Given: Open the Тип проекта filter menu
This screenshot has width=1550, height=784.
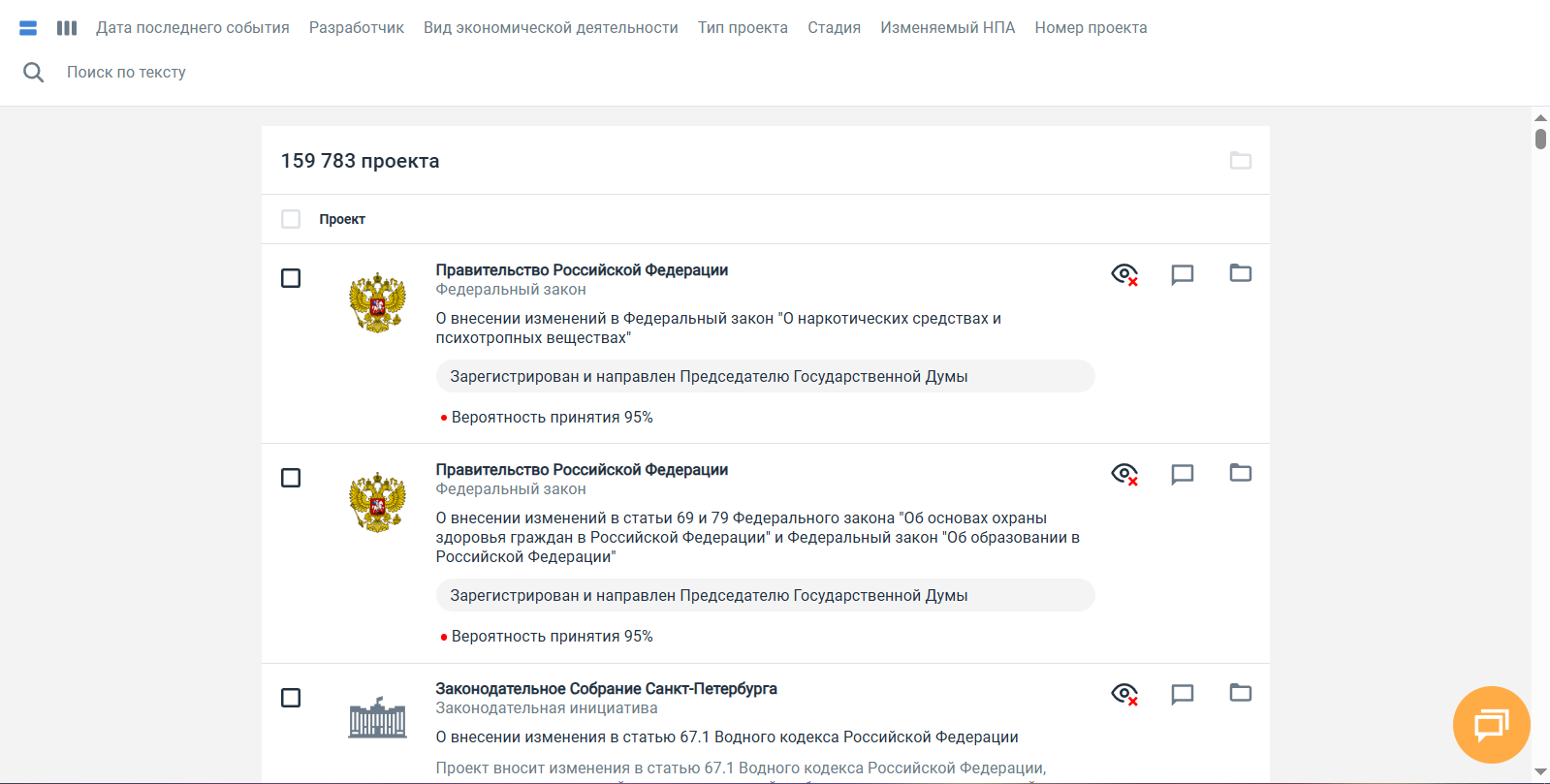Looking at the screenshot, I should click(x=743, y=28).
